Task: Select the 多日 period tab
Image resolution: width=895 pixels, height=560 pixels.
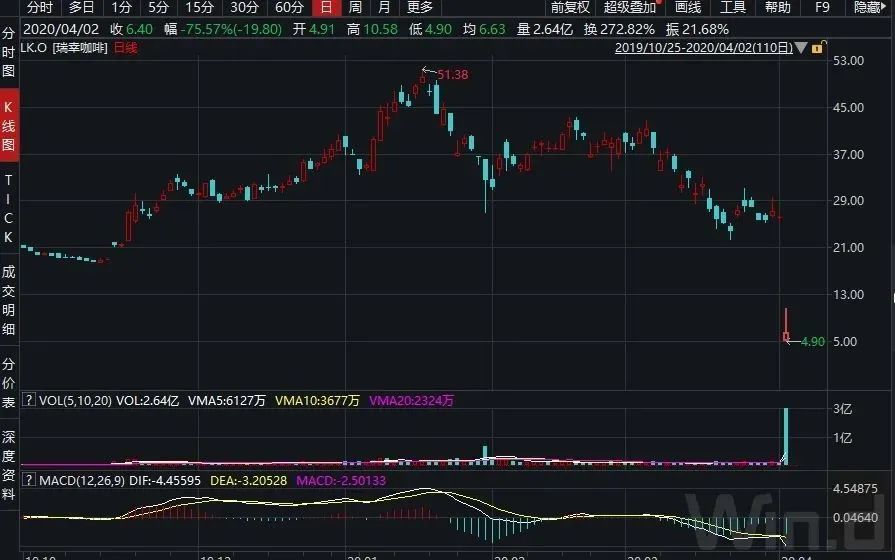Action: [x=81, y=7]
